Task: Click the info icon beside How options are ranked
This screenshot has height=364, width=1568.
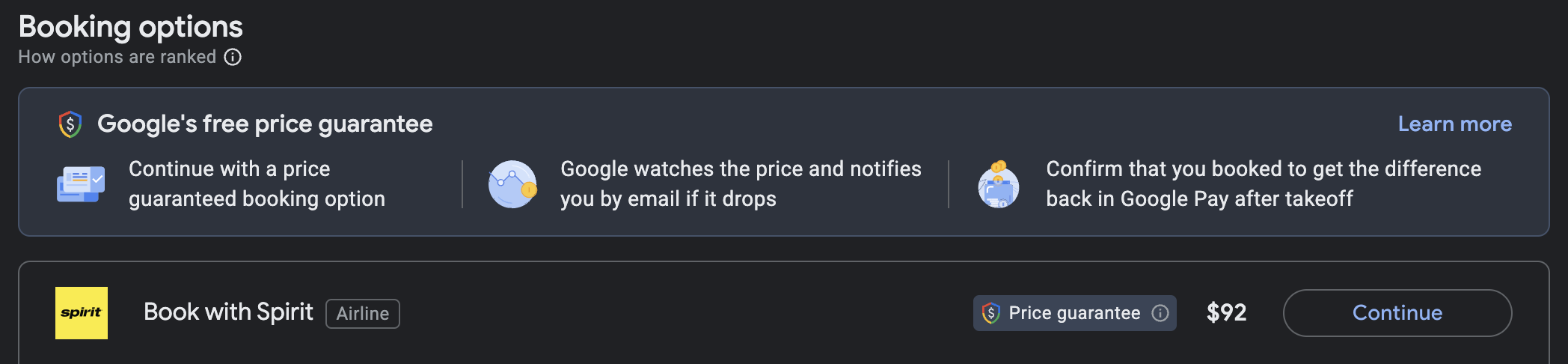Action: click(233, 57)
